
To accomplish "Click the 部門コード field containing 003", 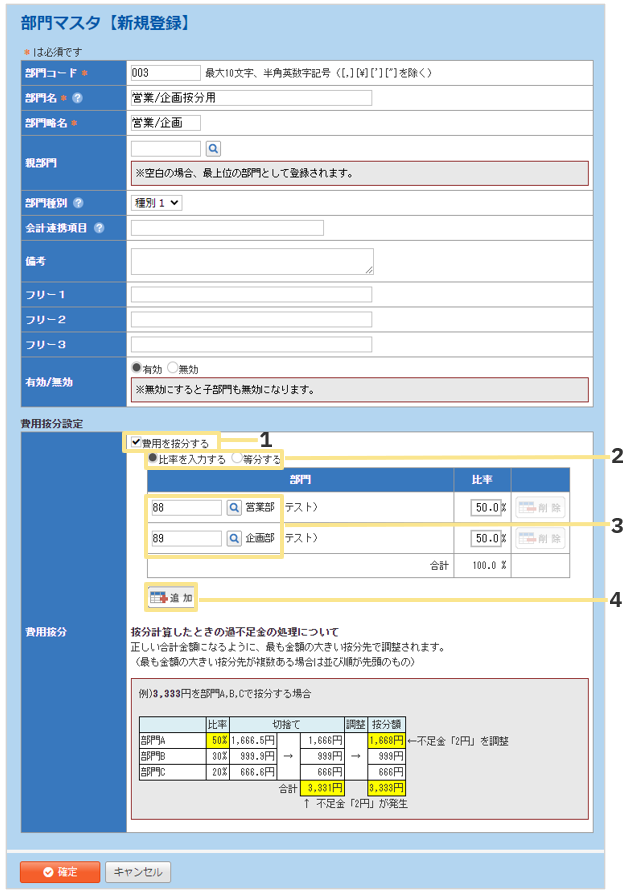I will (166, 73).
